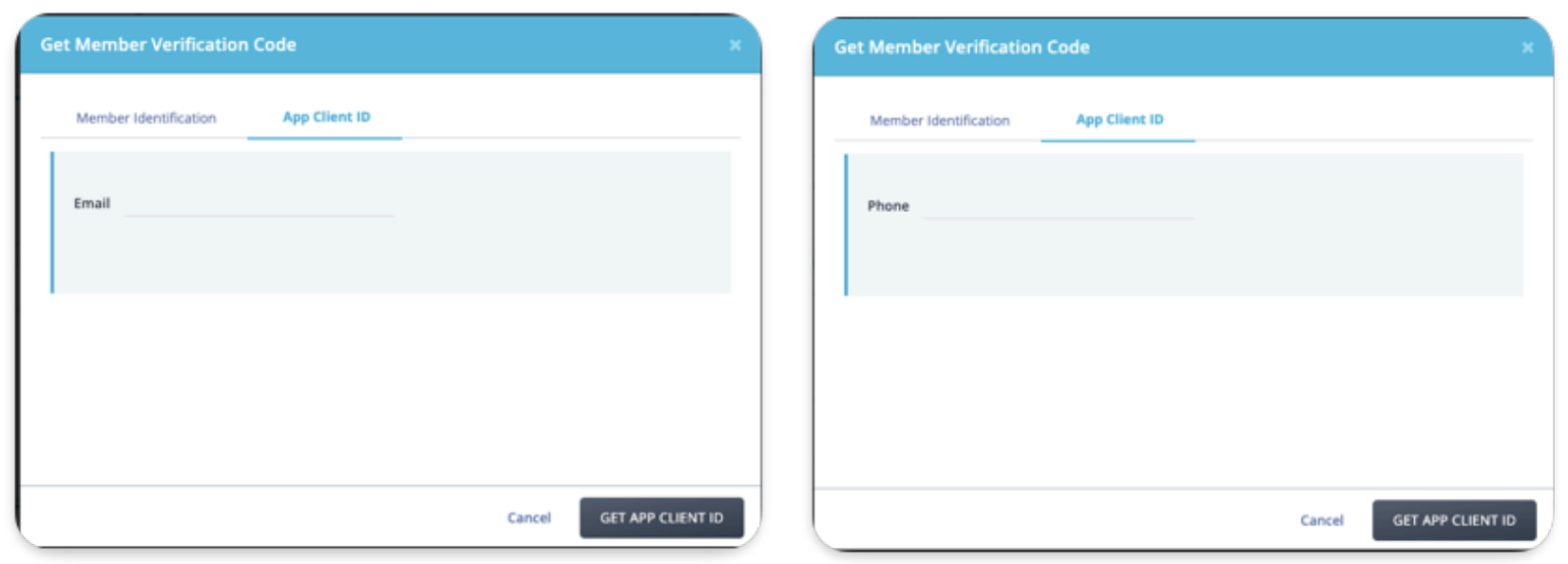Cancel the Phone verification dialog
This screenshot has height=564, width=1568.
click(x=1322, y=520)
